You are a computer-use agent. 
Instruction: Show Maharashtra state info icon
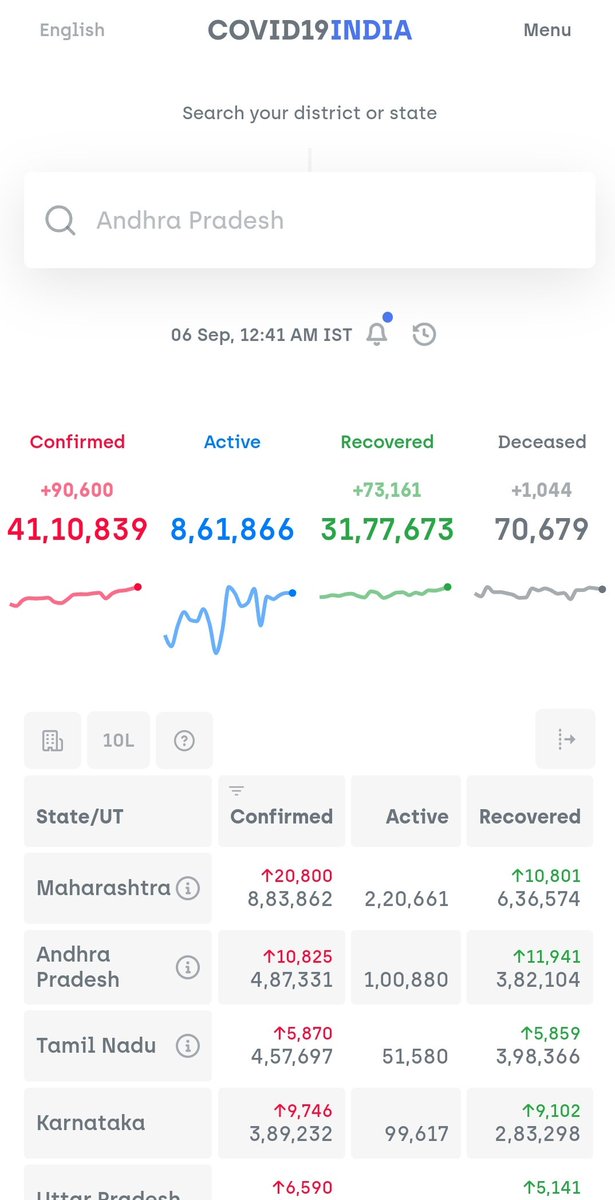[x=188, y=888]
